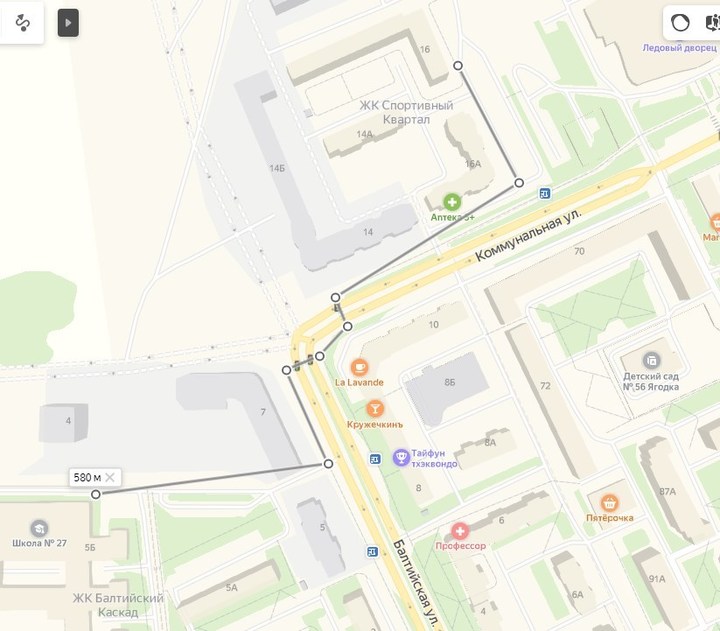The image size is (720, 631).
Task: Open the Аптека green pharmacy marker
Action: [452, 202]
